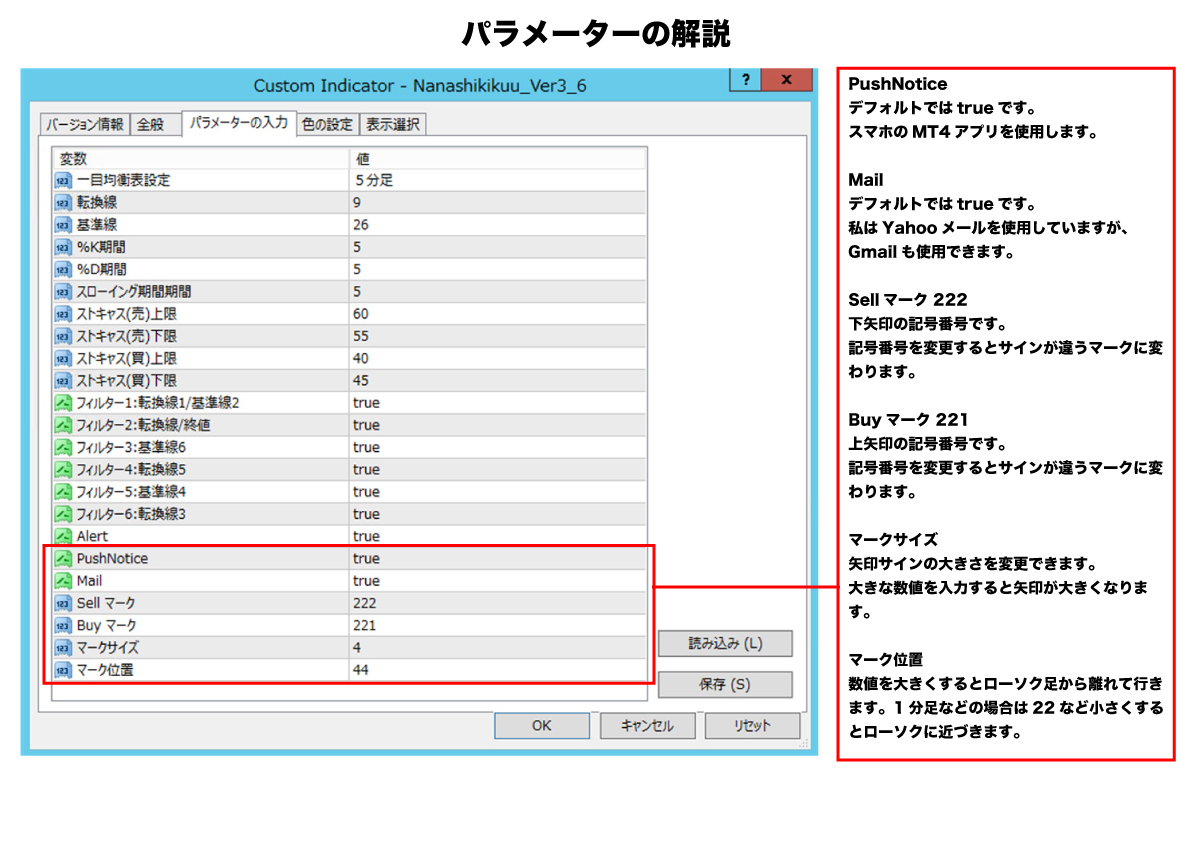Click the icon beside Alert row
The height and width of the screenshot is (842, 1191).
click(63, 536)
